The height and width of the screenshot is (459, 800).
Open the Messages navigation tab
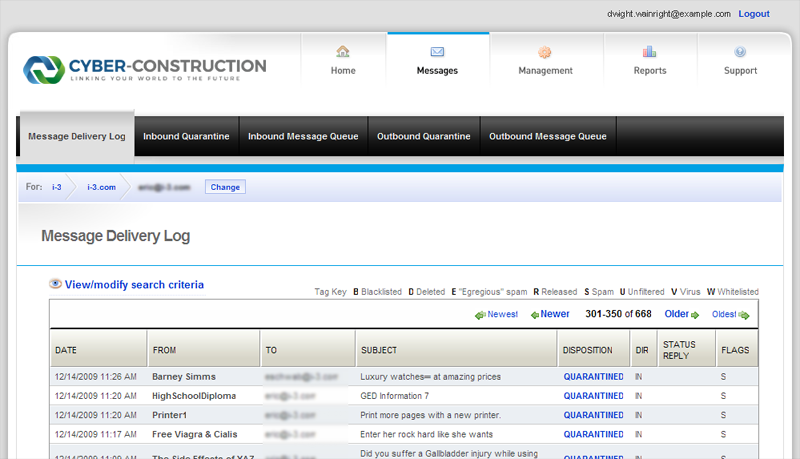438,61
